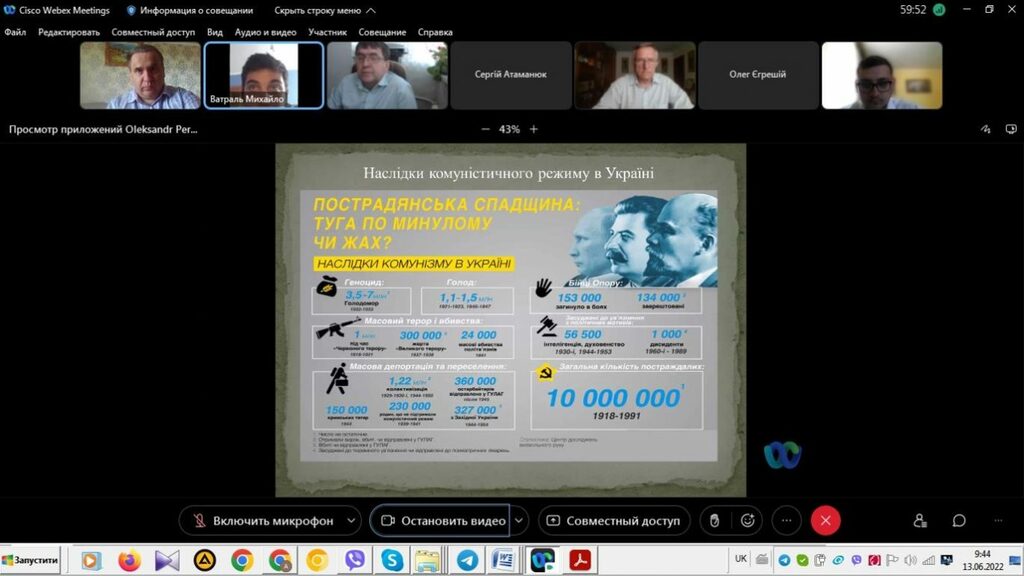Click 'Совместный доступ' share button
1024x576 pixels.
[613, 521]
